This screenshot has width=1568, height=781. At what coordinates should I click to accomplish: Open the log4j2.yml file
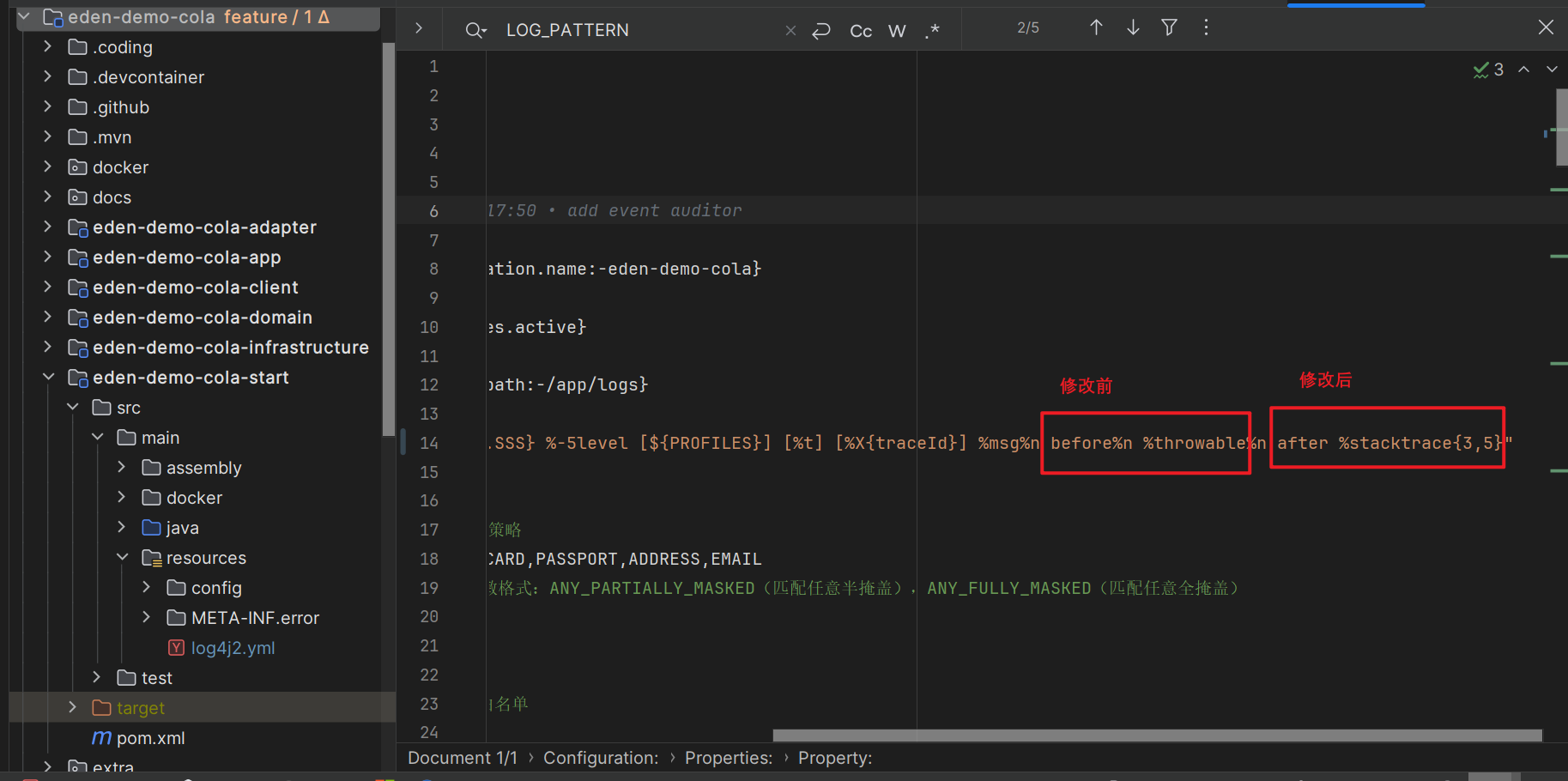233,648
